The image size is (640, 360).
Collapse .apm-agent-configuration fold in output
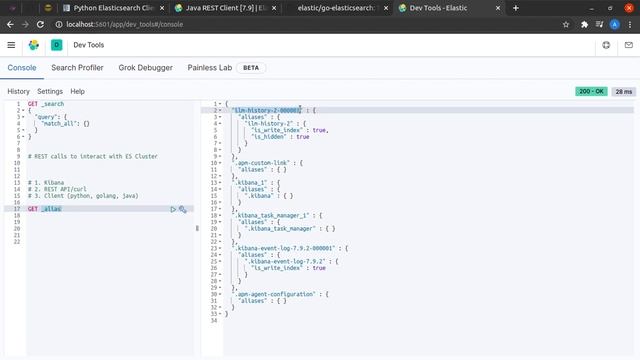(x=220, y=294)
